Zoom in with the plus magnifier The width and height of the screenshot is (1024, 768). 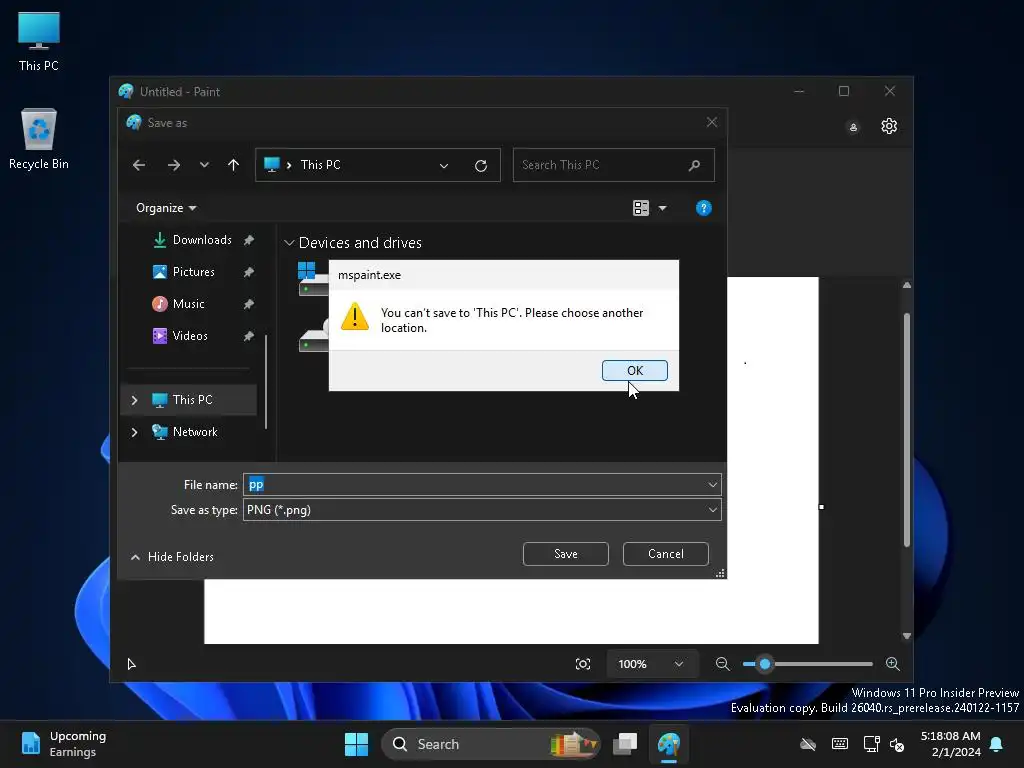[893, 664]
